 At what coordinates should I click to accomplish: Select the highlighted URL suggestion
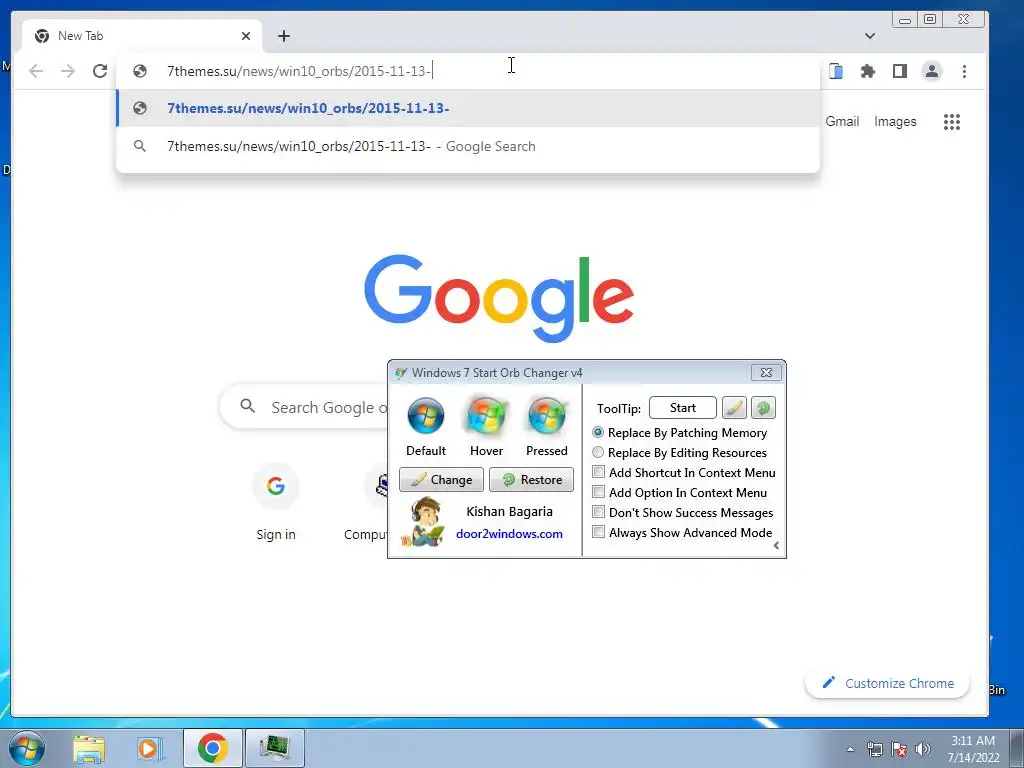point(468,108)
